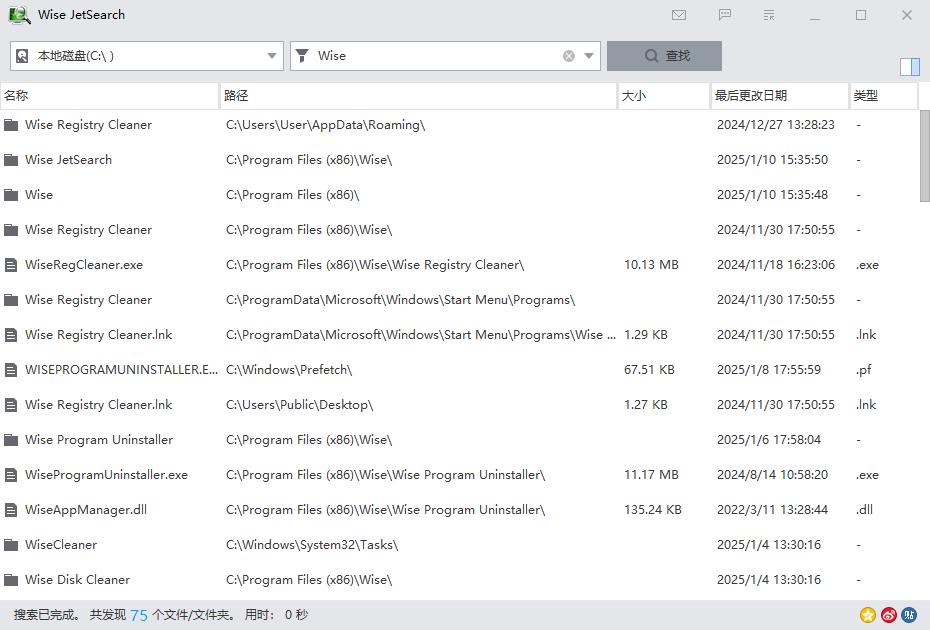Click the path C:\Users\User\AppData\Roaming\
930x630 pixels.
[x=326, y=125]
